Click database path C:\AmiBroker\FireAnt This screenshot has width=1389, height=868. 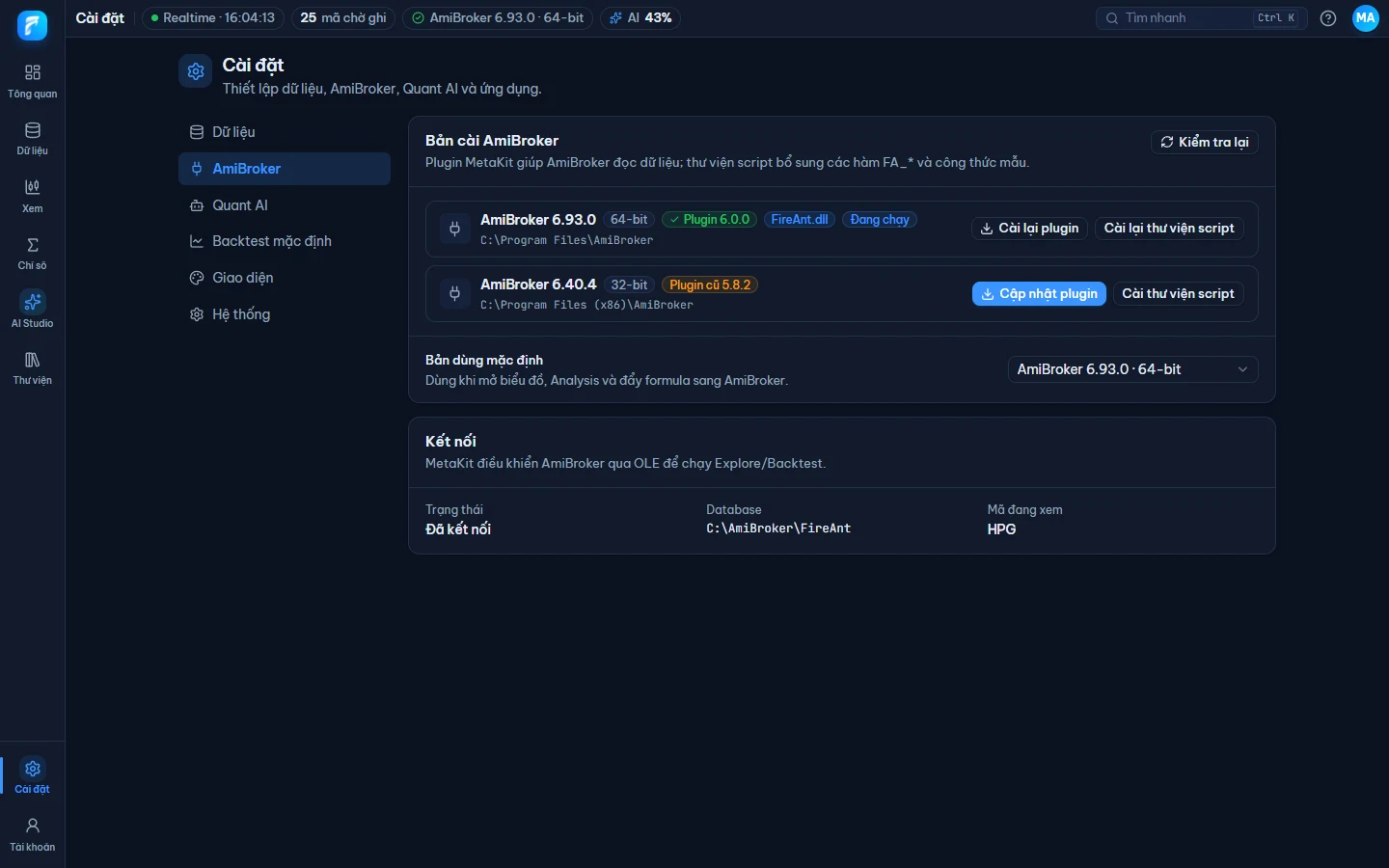[778, 529]
